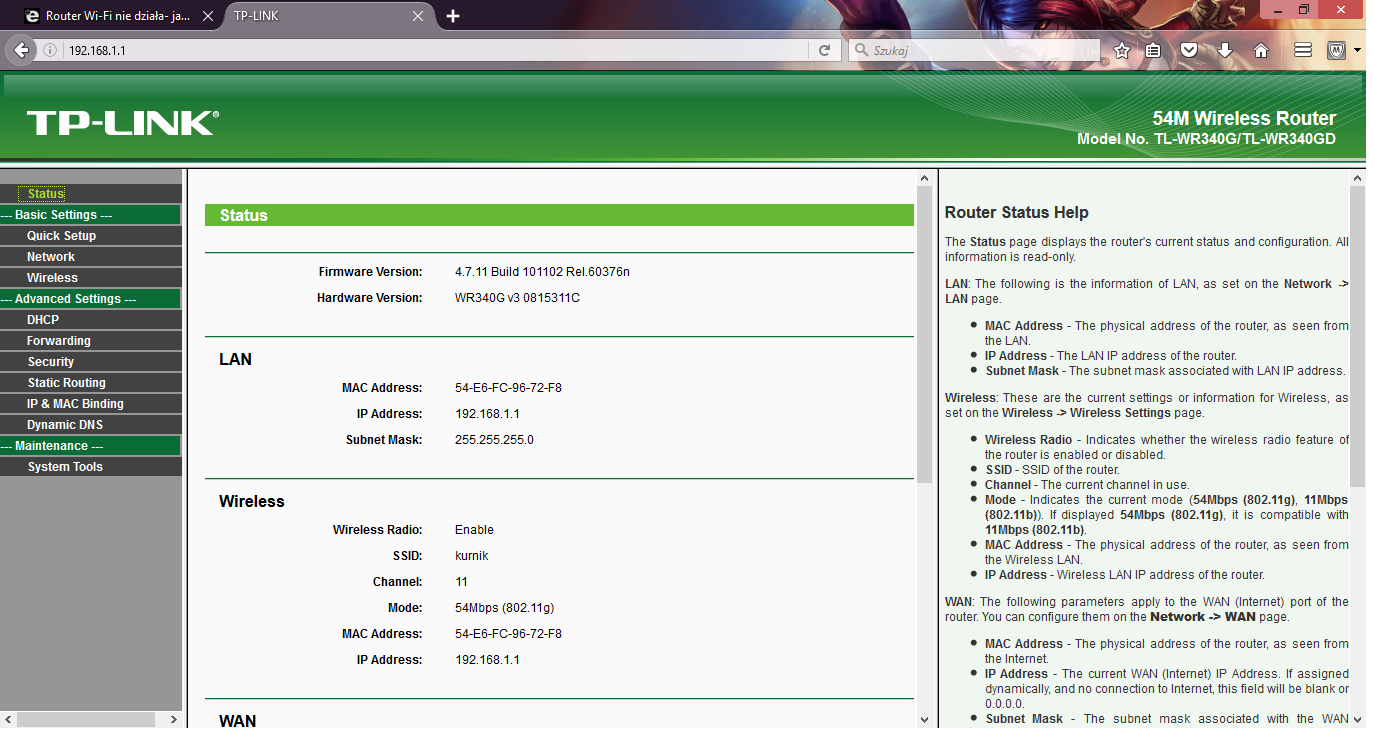Expand the McAfee toolbar dropdown arrow
Image resolution: width=1374 pixels, height=752 pixels.
click(x=1357, y=50)
